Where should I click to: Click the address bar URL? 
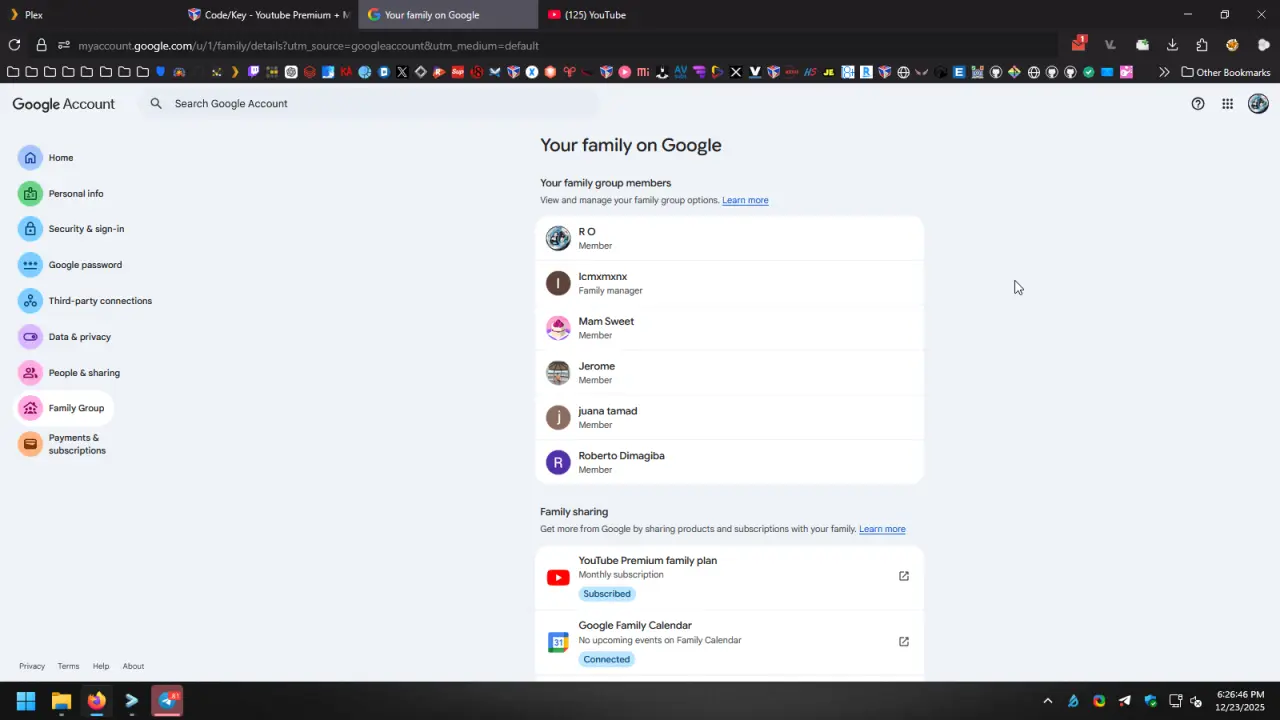pyautogui.click(x=308, y=45)
